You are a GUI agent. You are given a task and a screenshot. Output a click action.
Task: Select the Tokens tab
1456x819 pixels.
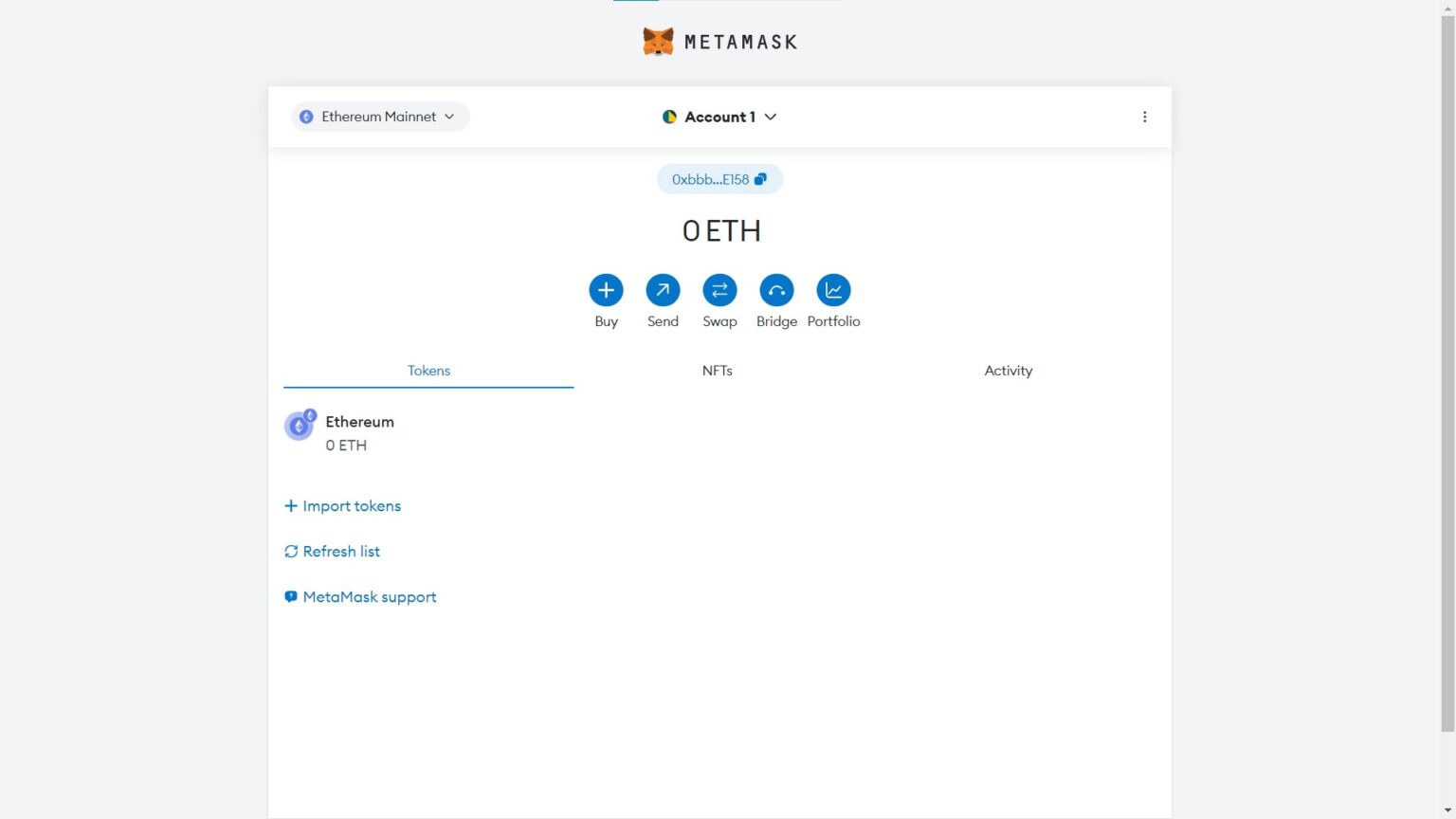(428, 371)
